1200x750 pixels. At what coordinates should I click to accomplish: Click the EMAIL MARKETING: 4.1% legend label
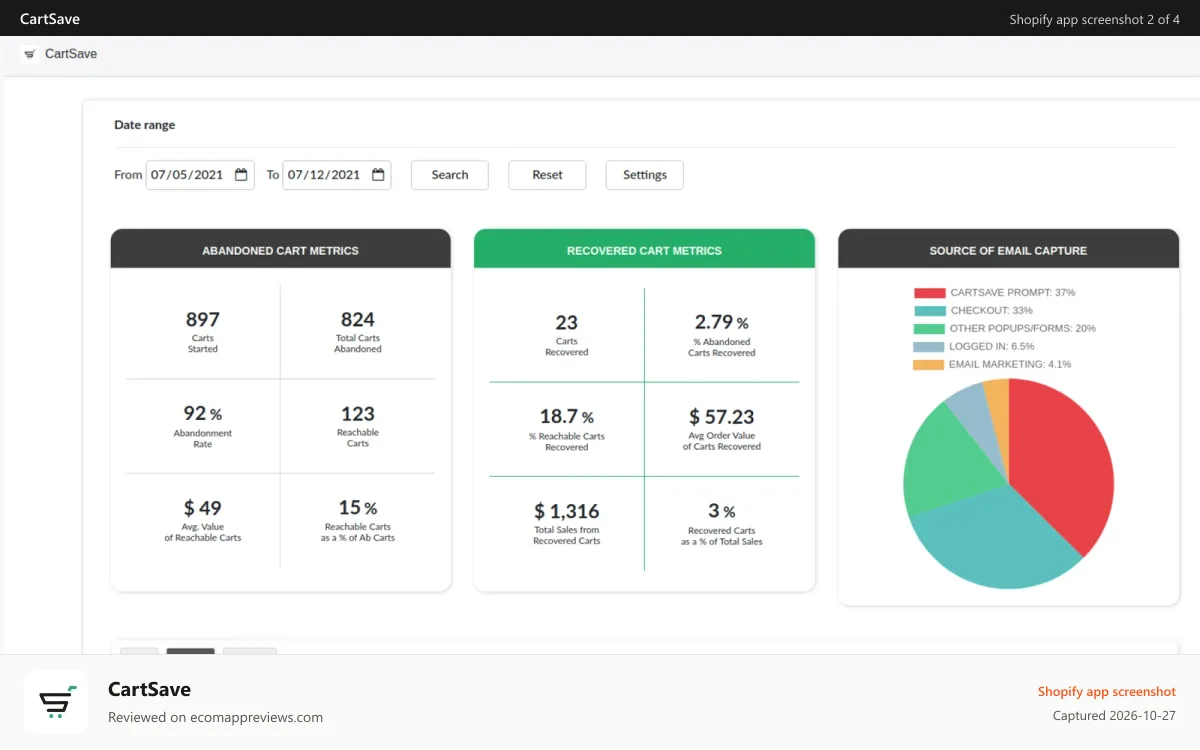[1010, 365]
